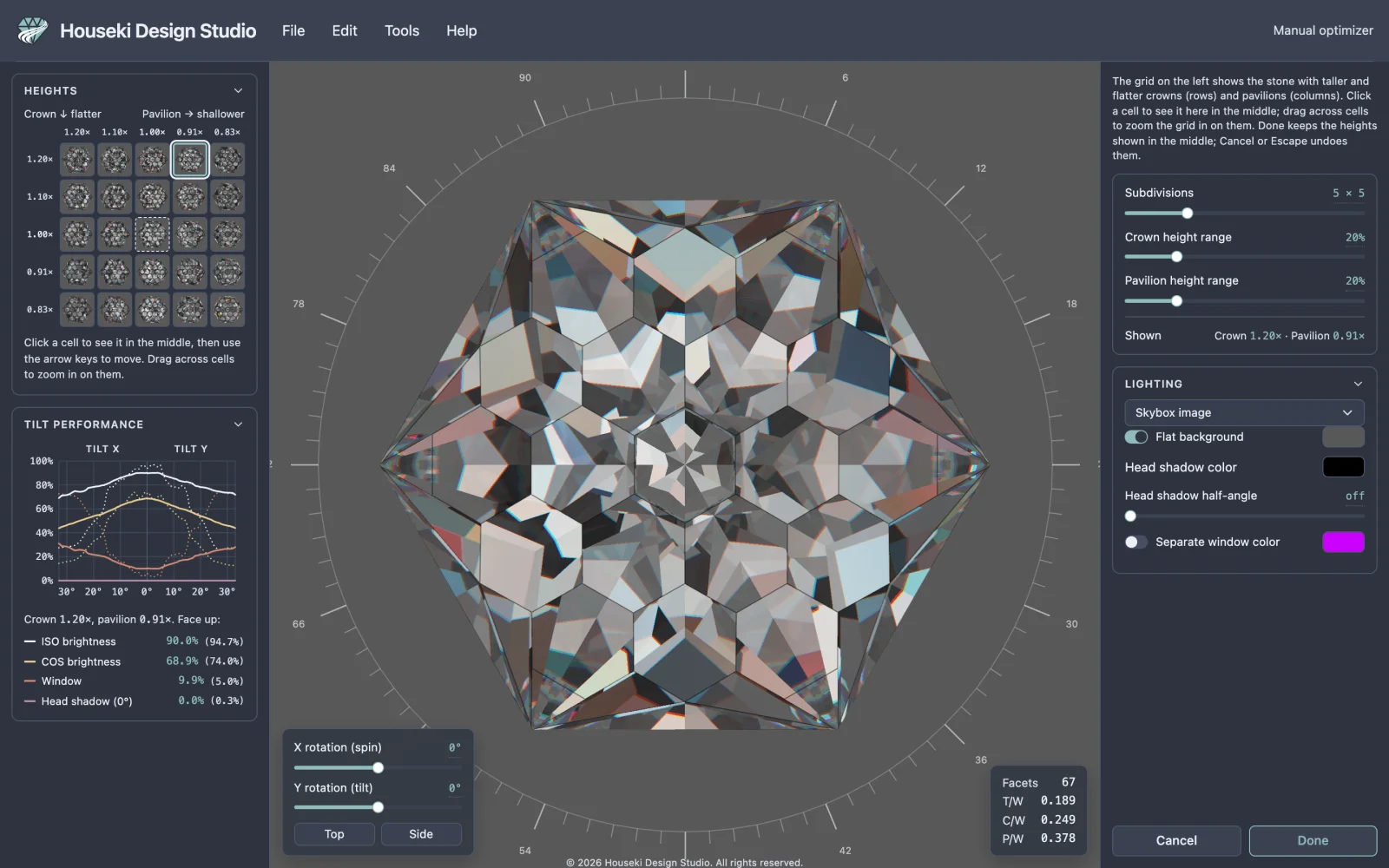1389x868 pixels.
Task: Choose cell crown 0.83× pavilion 1.20×
Action: point(77,310)
